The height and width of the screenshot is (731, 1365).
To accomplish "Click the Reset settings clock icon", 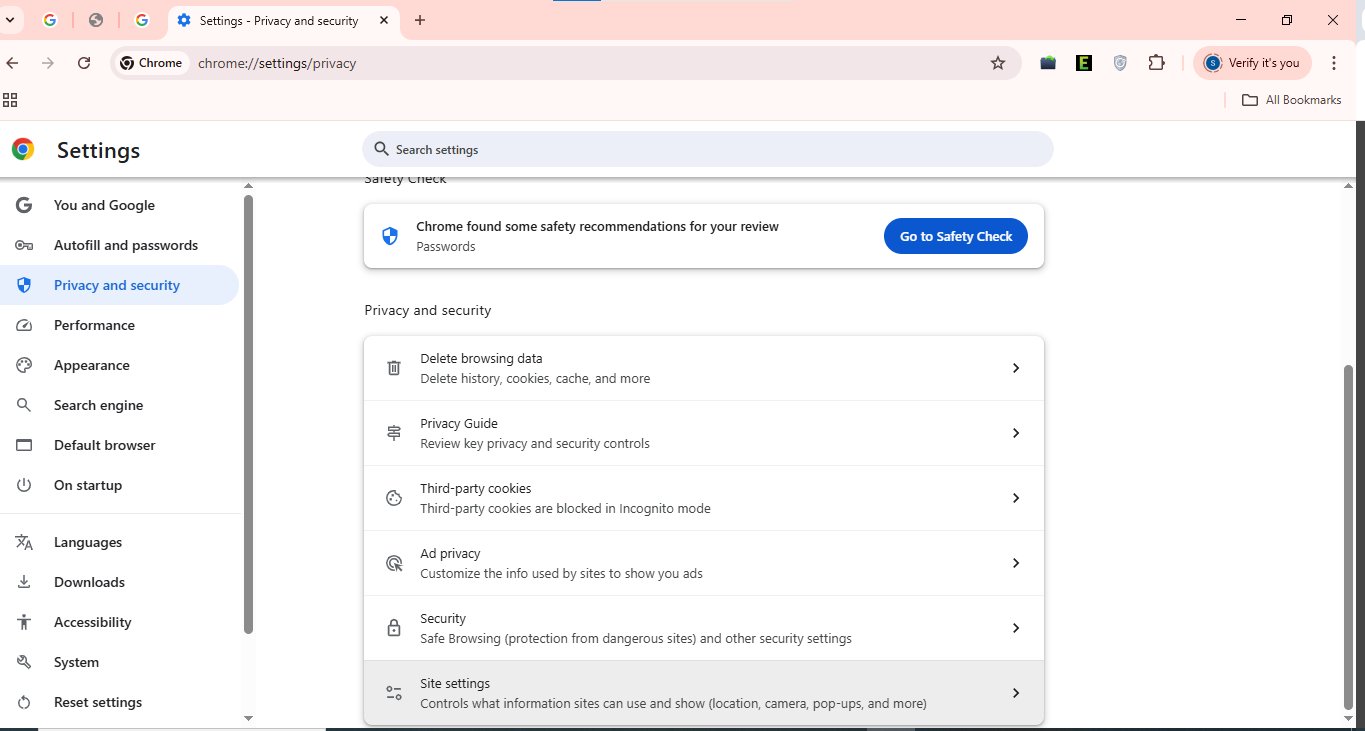I will tap(24, 702).
